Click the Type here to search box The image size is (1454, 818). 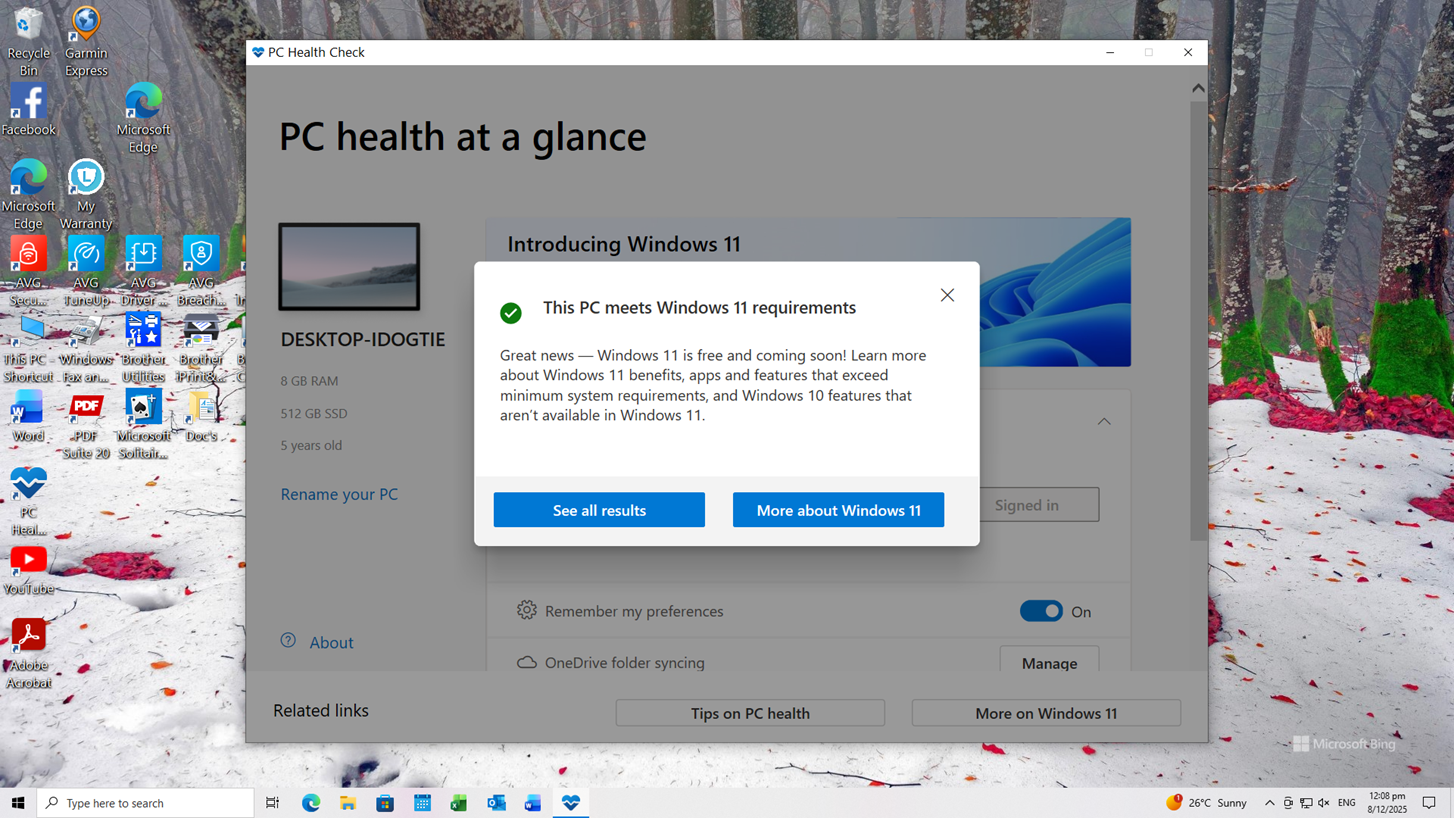click(x=146, y=803)
